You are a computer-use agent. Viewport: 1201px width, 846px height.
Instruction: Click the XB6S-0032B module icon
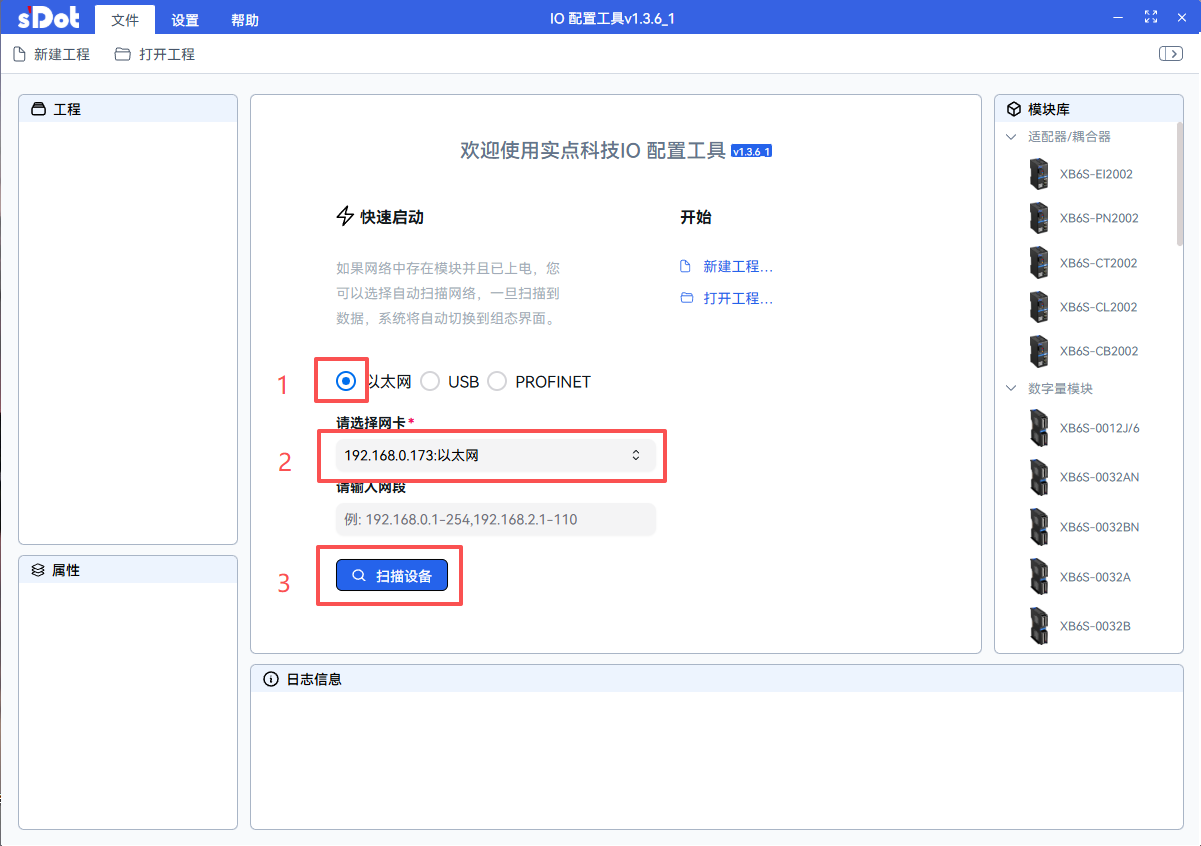[x=1039, y=626]
